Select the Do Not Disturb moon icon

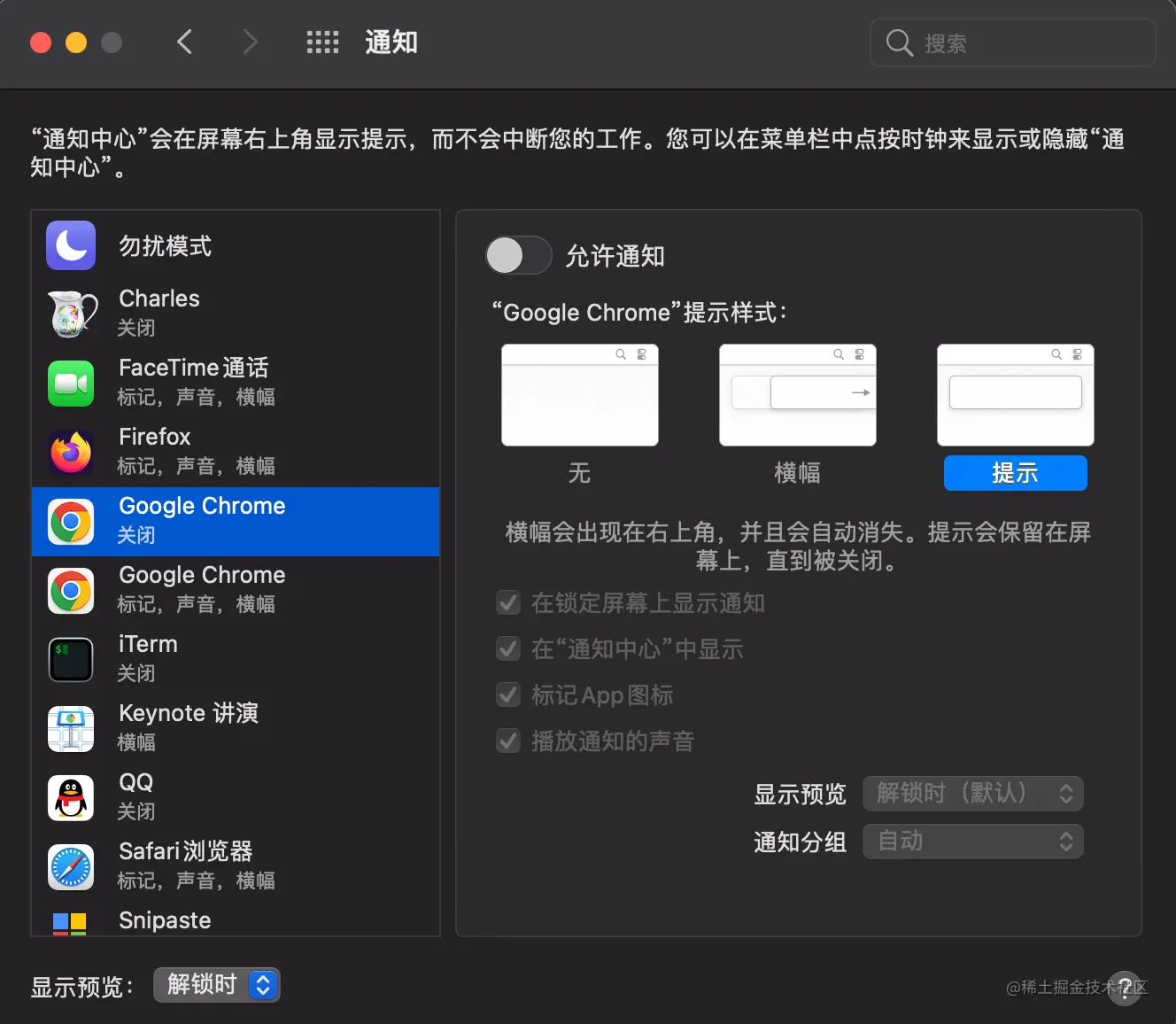click(x=71, y=245)
